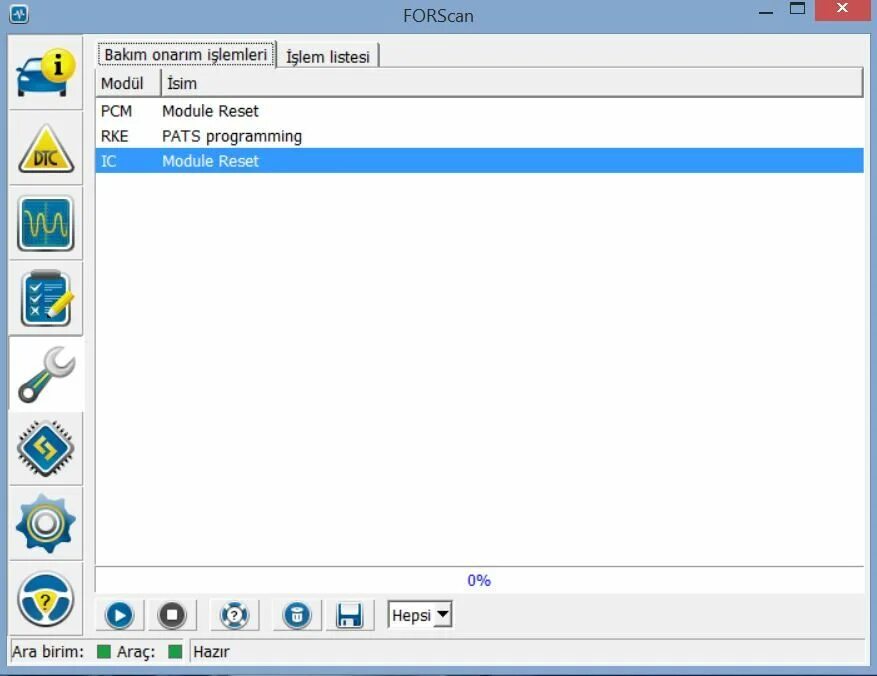
Task: Click the FORScan app icon in title bar
Action: [19, 14]
